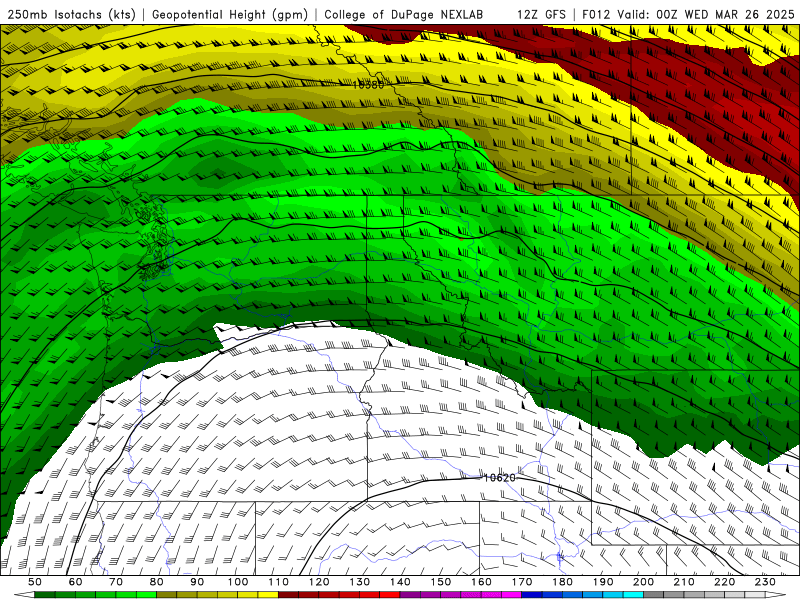Click the 120 value on the color scale
This screenshot has height=600, width=800.
click(319, 582)
